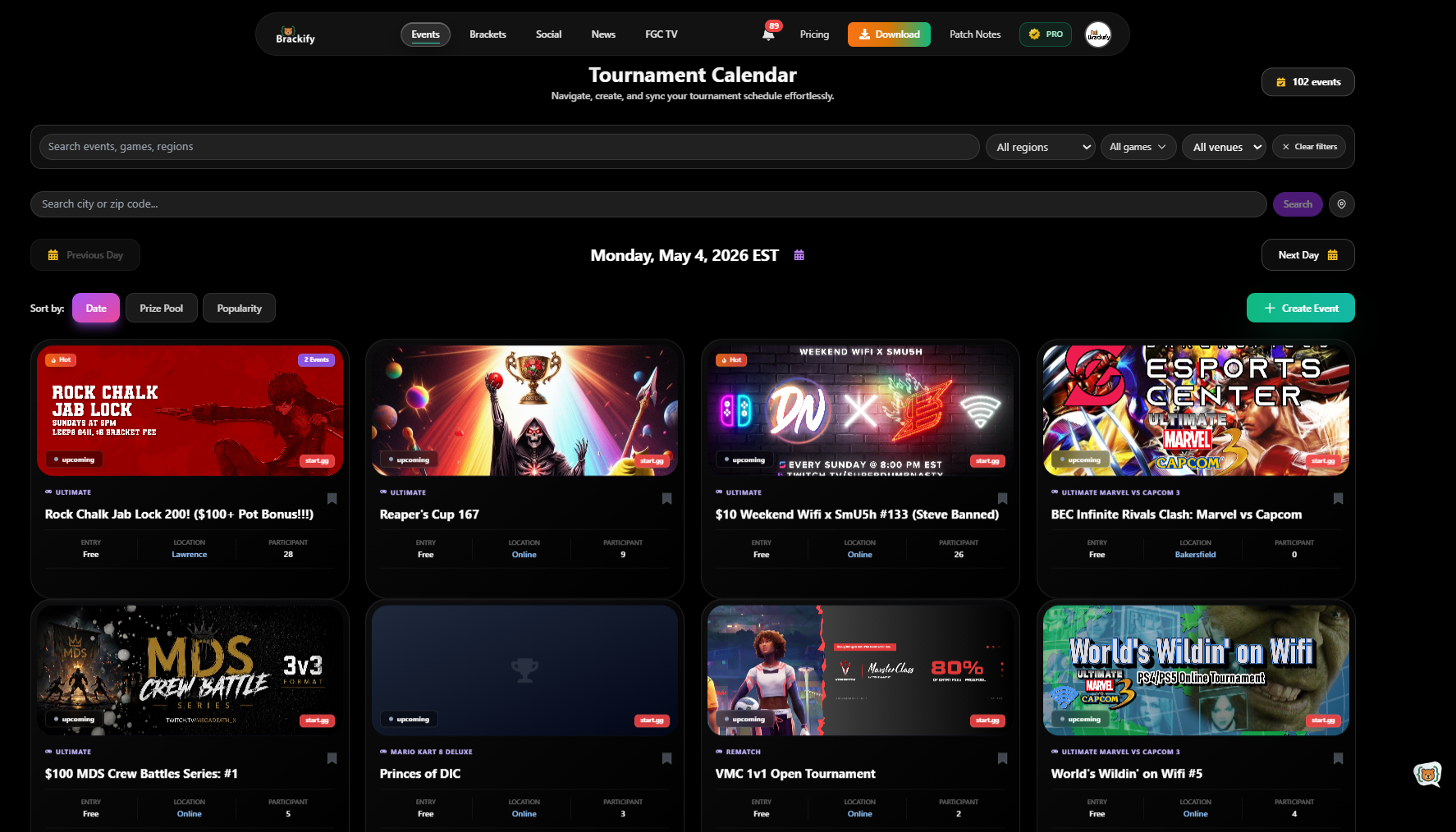Image resolution: width=1456 pixels, height=832 pixels.
Task: Bookmark World's Wildin' on Wifi #5 event
Action: pos(1338,758)
